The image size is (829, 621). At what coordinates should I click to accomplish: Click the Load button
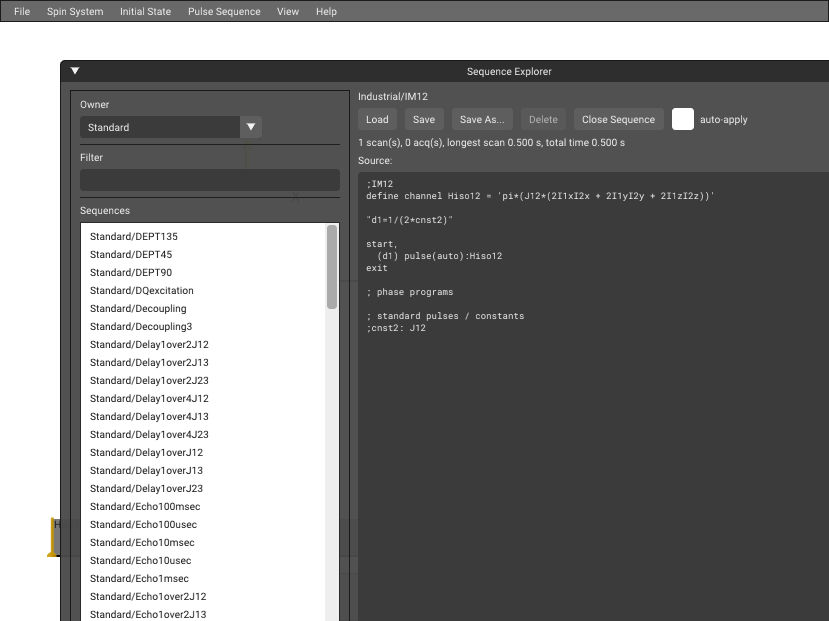377,119
